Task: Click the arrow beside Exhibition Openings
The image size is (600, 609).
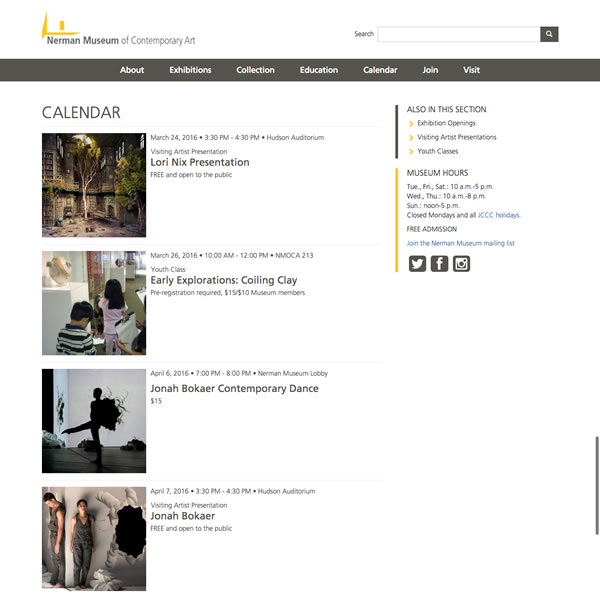Action: [x=411, y=124]
